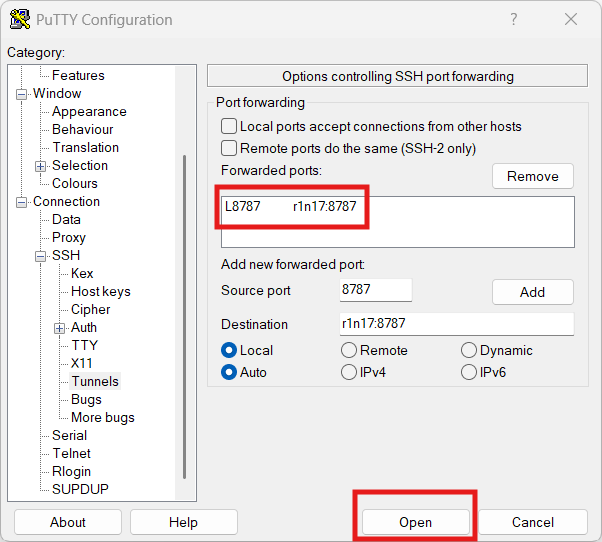Expand the Auth tree node
This screenshot has width=602, height=542.
pos(60,328)
